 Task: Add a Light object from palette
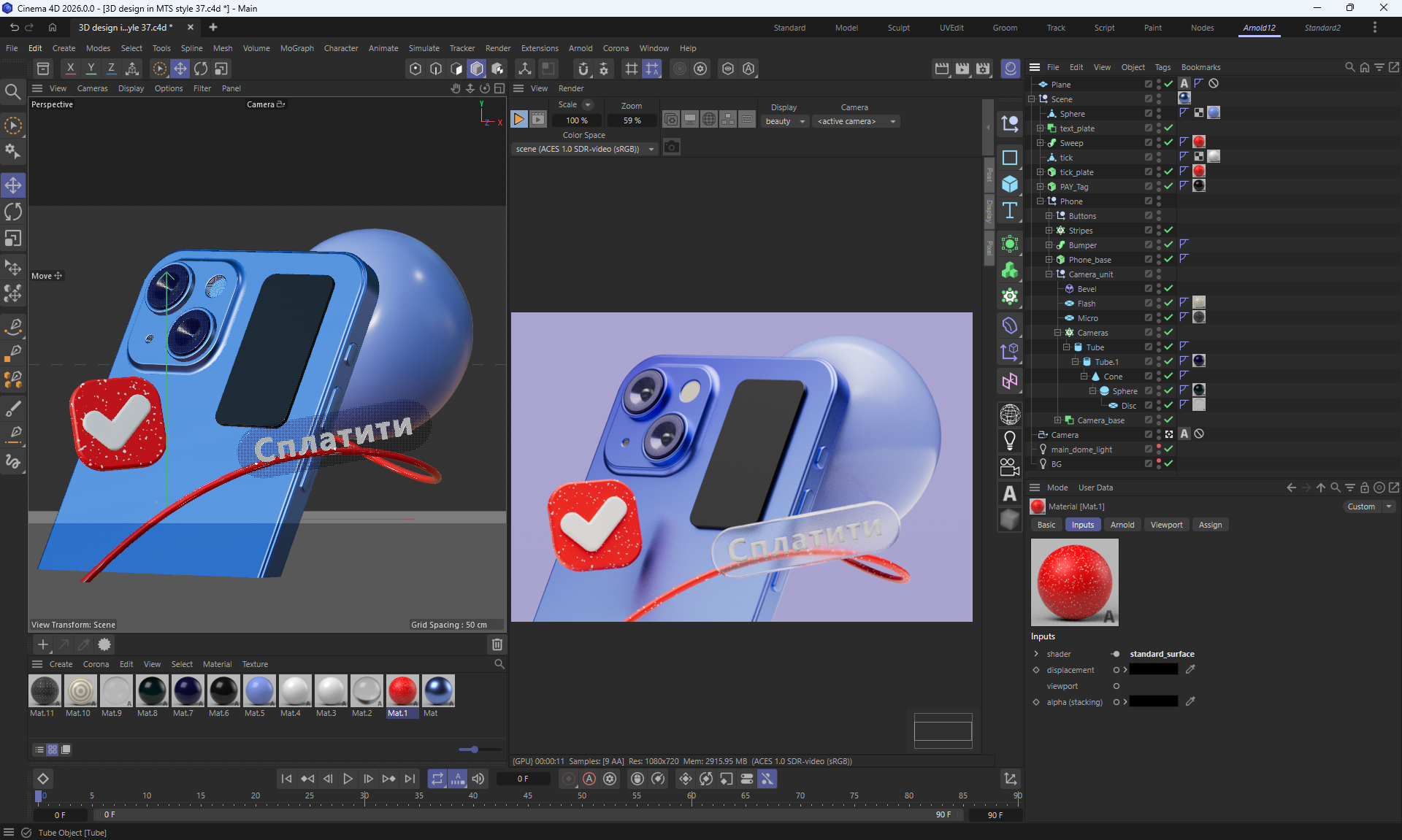pos(1010,440)
